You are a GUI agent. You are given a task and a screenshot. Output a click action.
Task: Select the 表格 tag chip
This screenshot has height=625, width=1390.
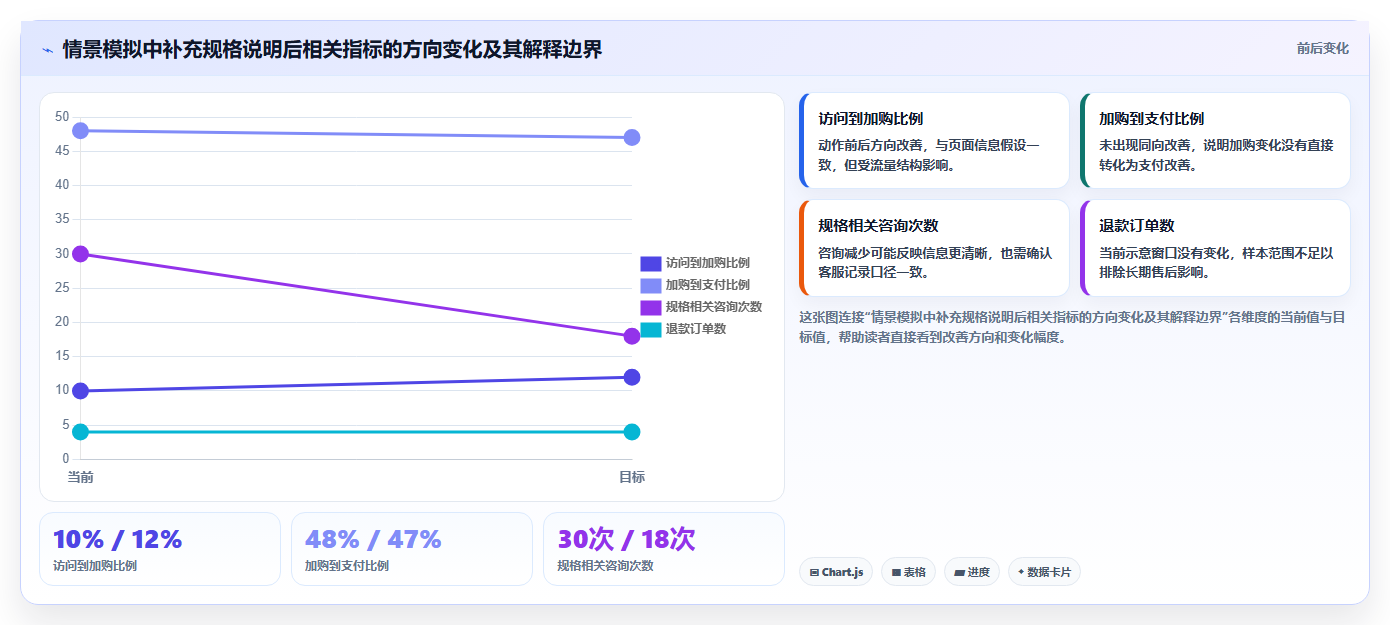click(908, 572)
